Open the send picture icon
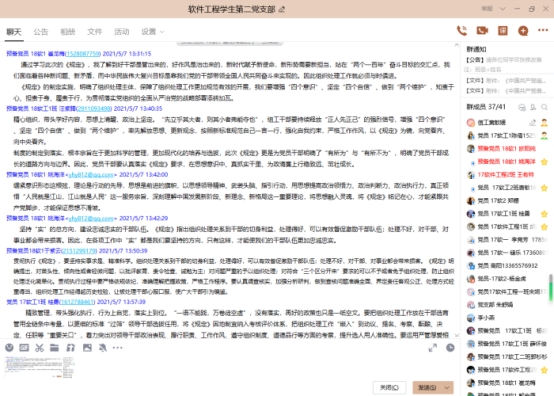This screenshot has height=396, width=554. (87, 348)
